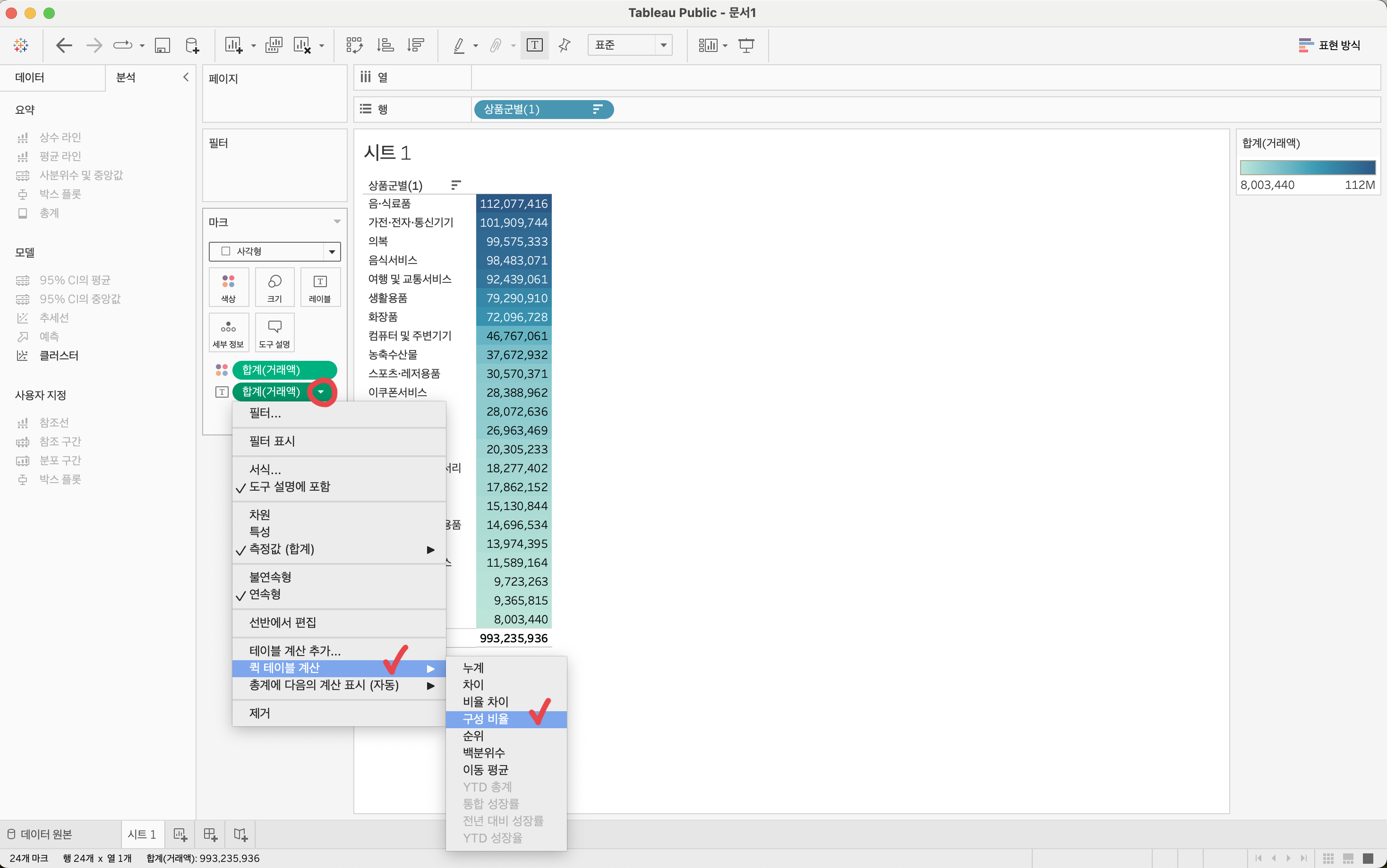Open the 색상 color mark card

[229, 287]
